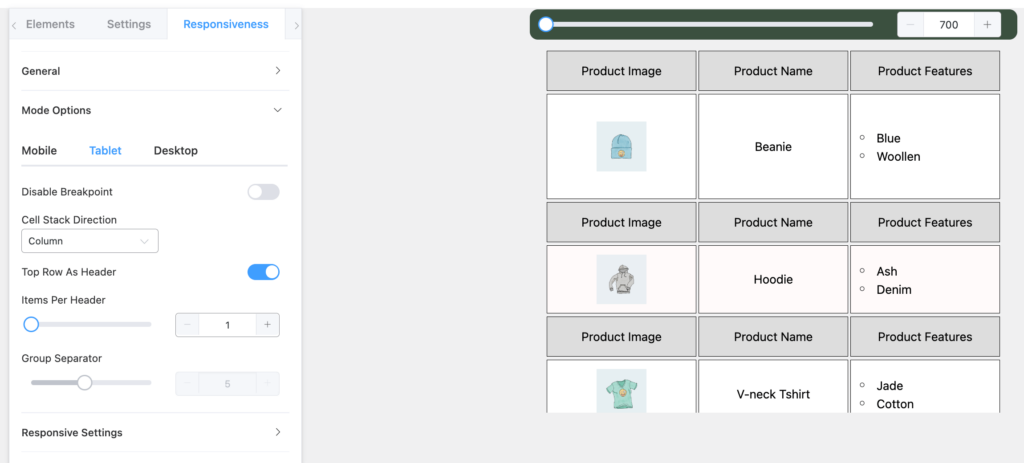Click the Blue feature list item
The width and height of the screenshot is (1024, 463).
coord(888,138)
